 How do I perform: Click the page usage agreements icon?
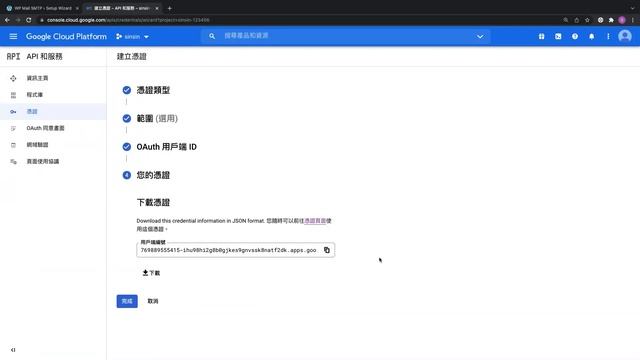[13, 162]
